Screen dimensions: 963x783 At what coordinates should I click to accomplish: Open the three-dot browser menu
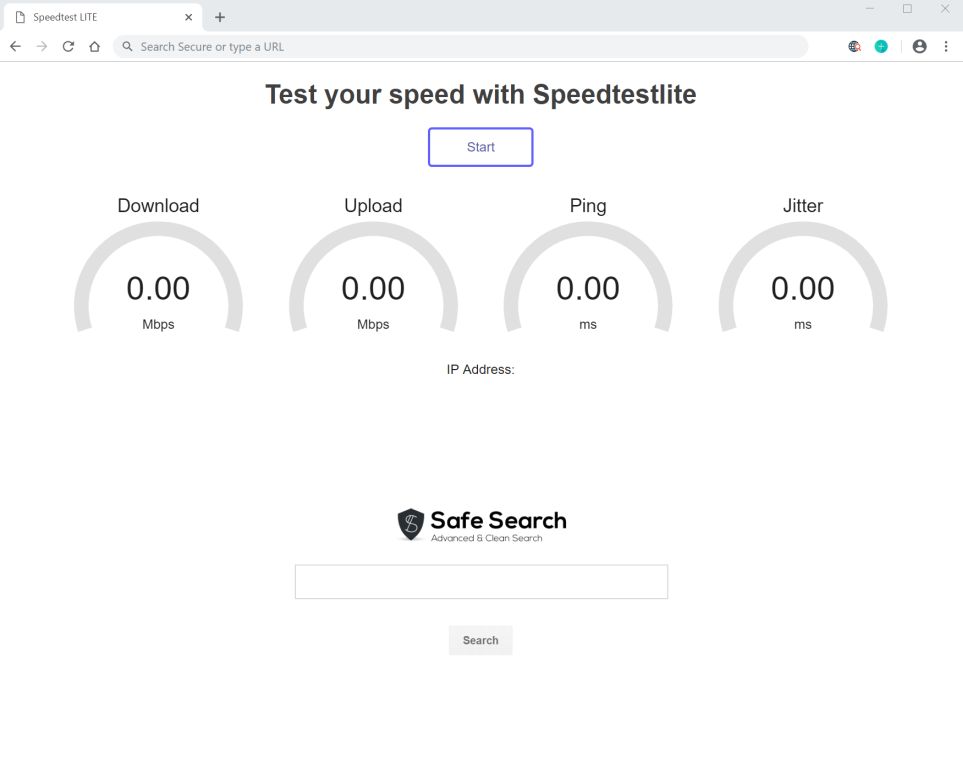click(946, 46)
